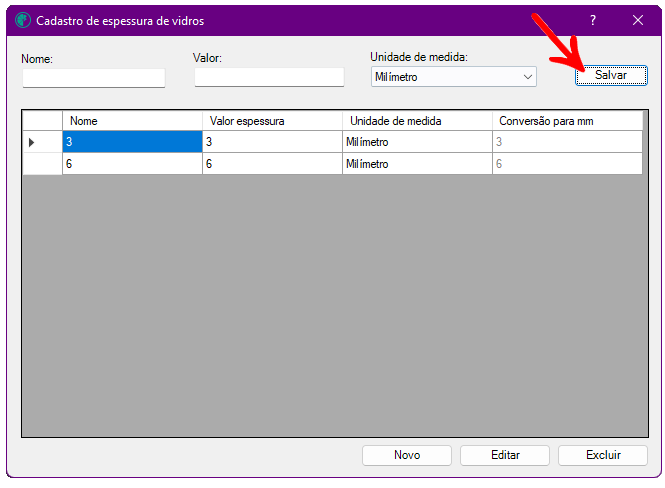Viewport: 665px width, 488px height.
Task: Click the table's top-left select-all corner
Action: [x=42, y=121]
